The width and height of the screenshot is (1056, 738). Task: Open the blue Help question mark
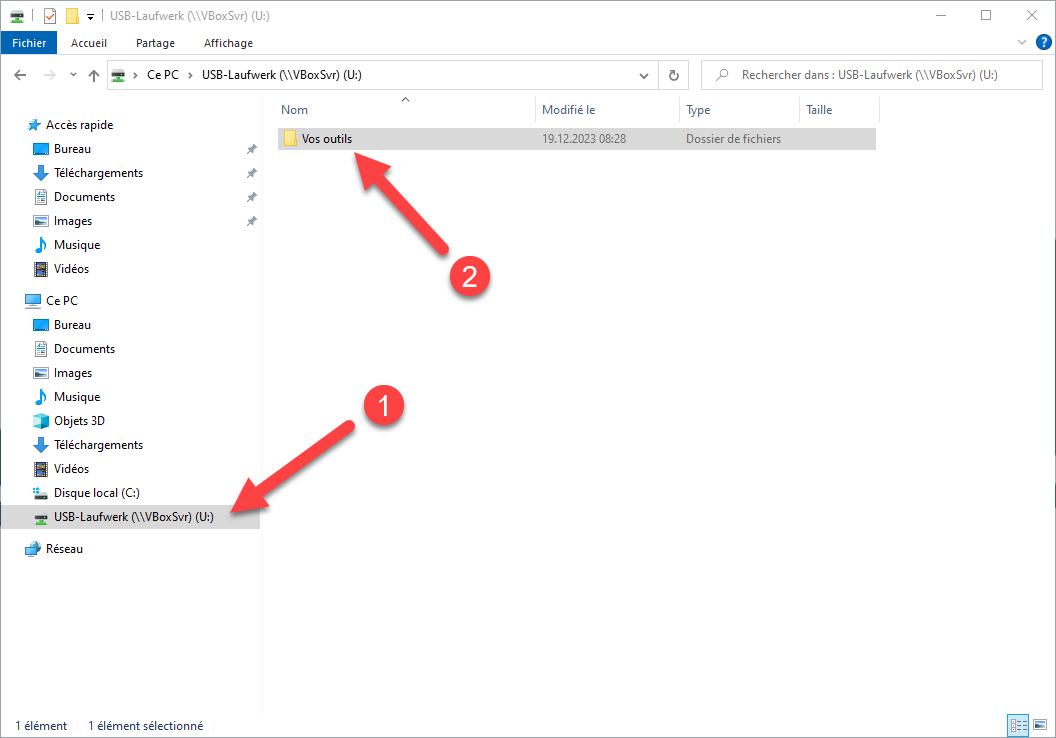(x=1043, y=42)
